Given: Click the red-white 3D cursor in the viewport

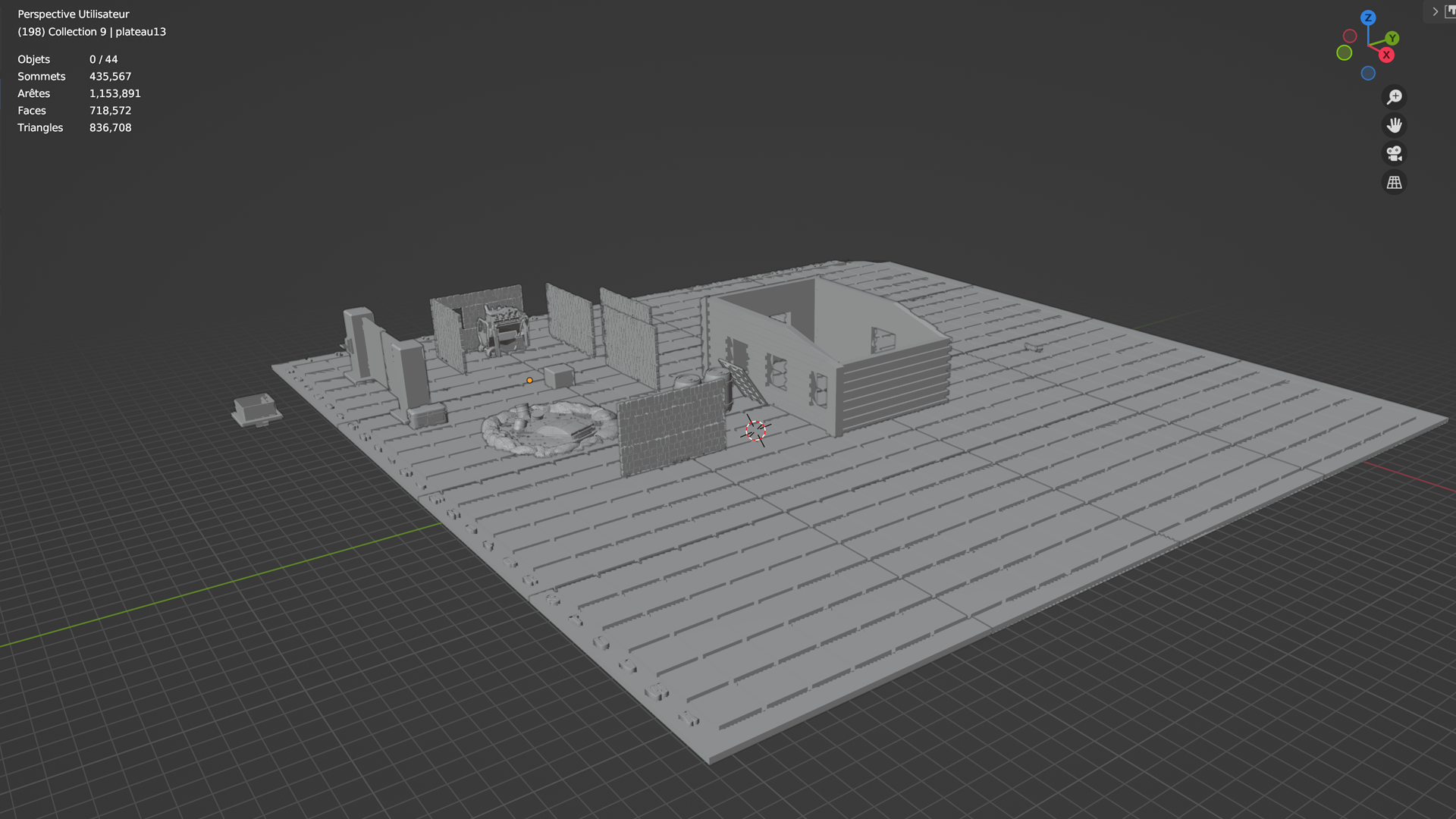Looking at the screenshot, I should point(755,431).
